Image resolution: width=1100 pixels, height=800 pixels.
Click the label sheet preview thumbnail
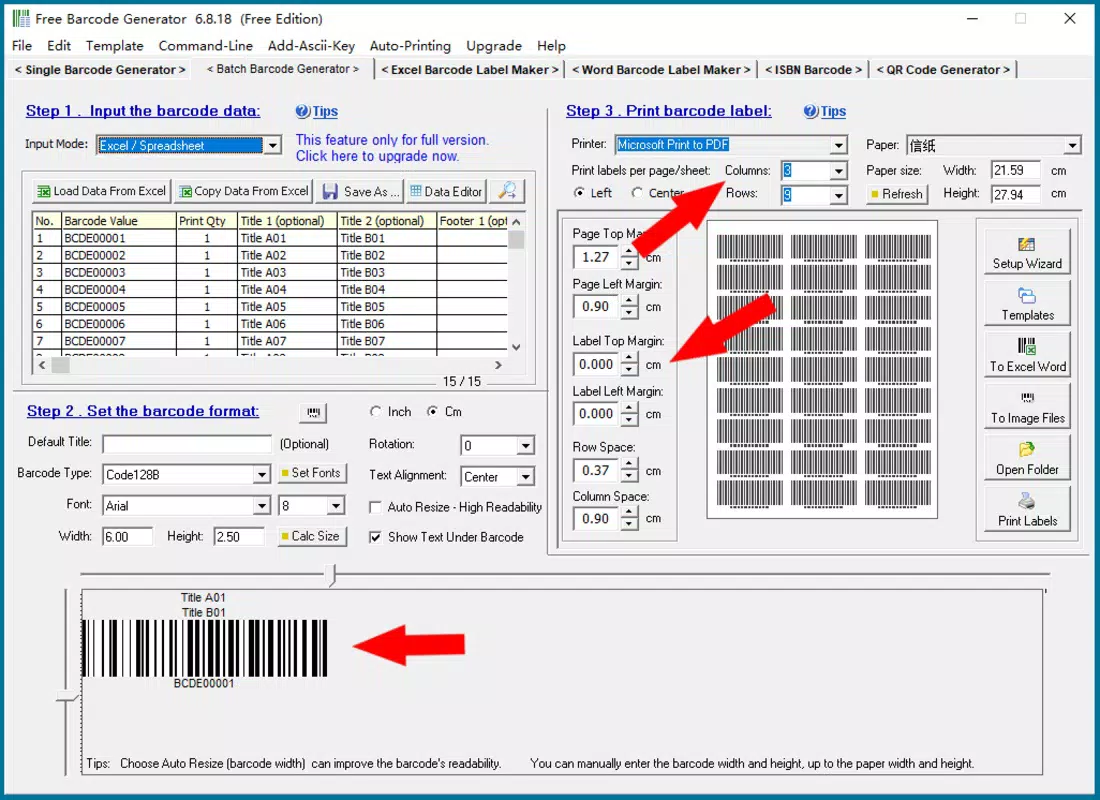[822, 370]
